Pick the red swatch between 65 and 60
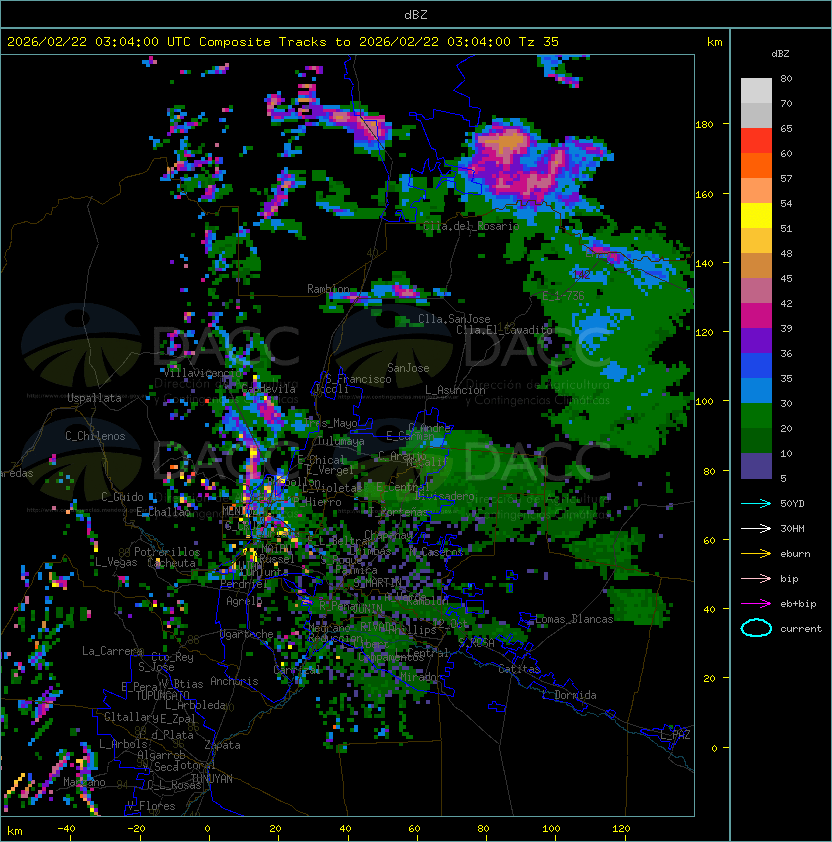The width and height of the screenshot is (832, 842). pos(756,141)
